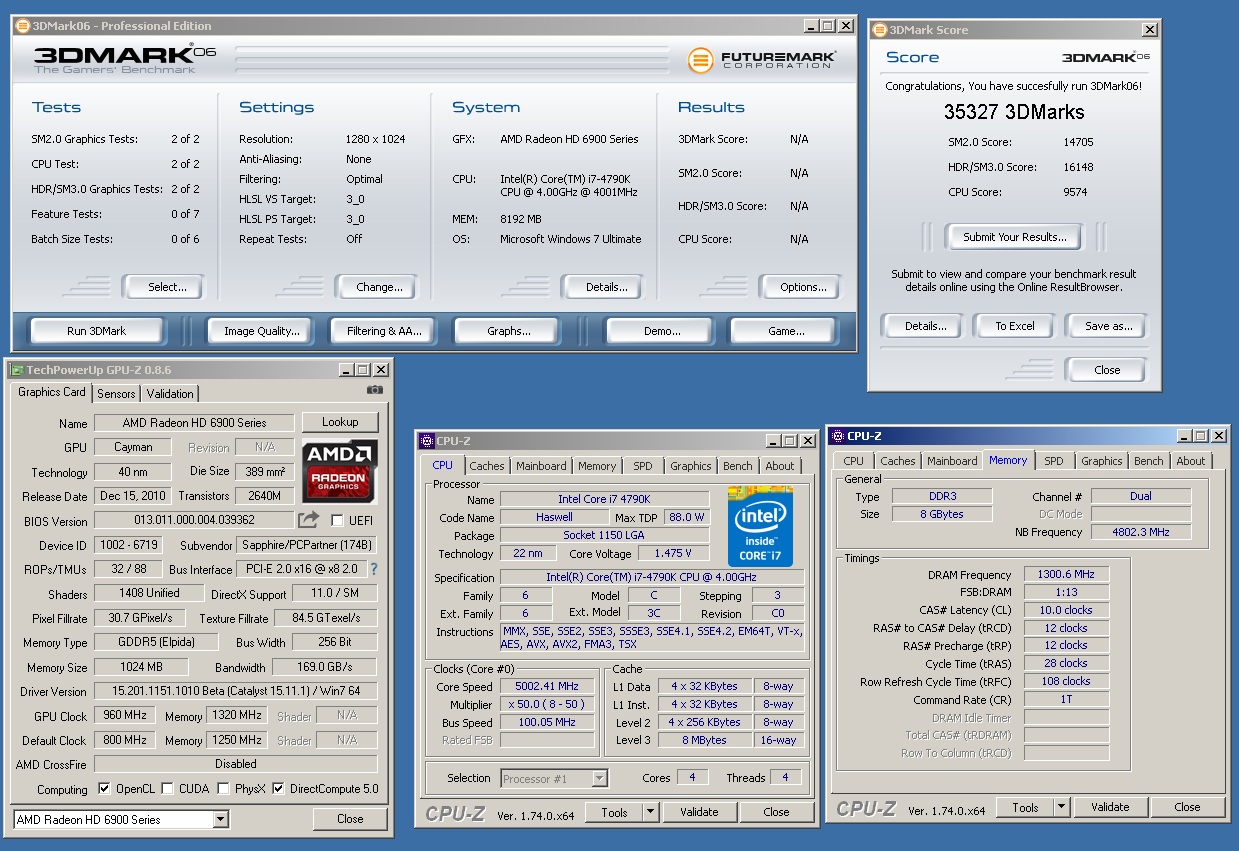
Task: Click Core Voltage 1.475 V value
Action: (674, 553)
